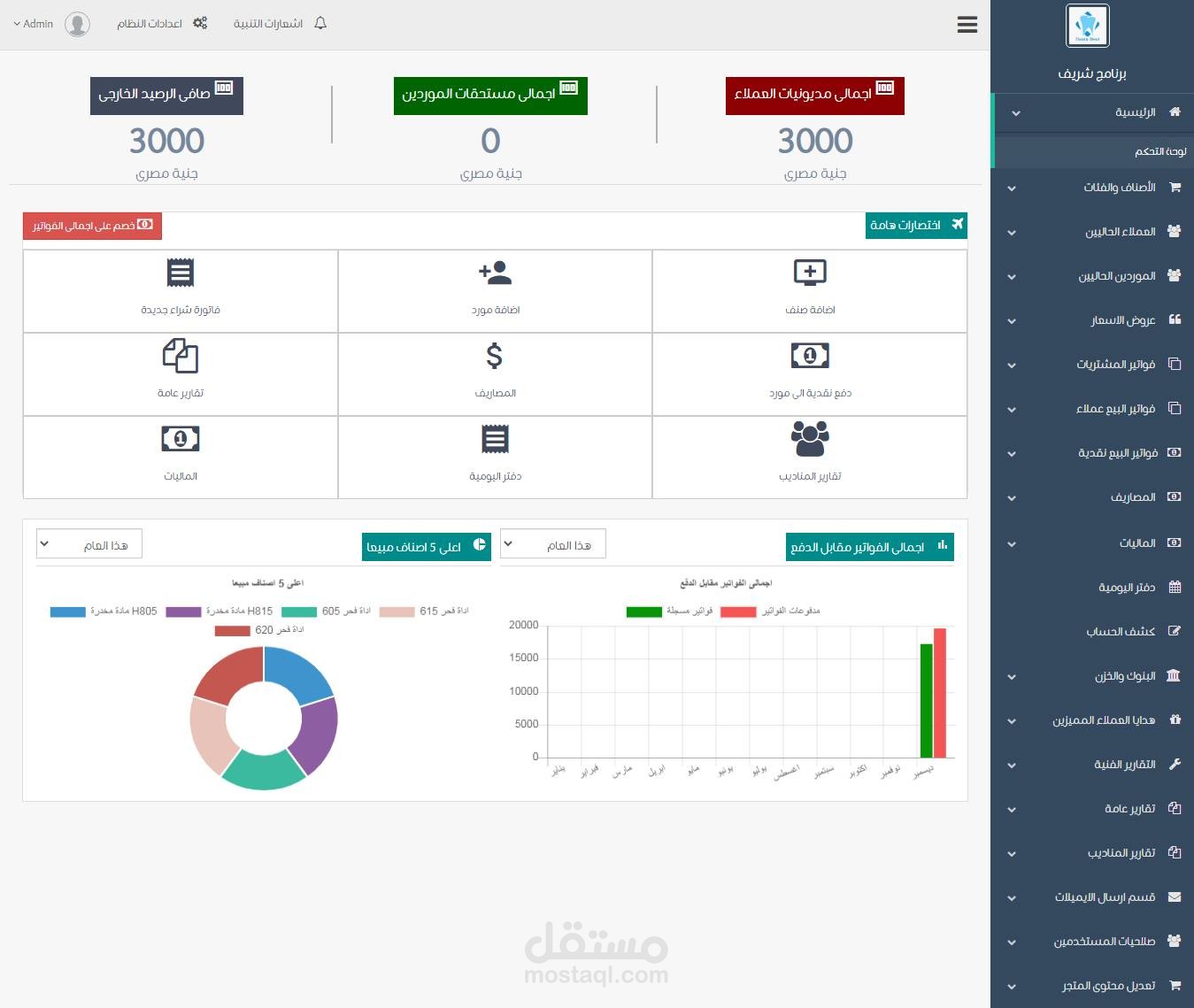Click the wrench icon beside التقارير الفنية
Viewport: 1194px width, 1008px height.
click(1175, 764)
